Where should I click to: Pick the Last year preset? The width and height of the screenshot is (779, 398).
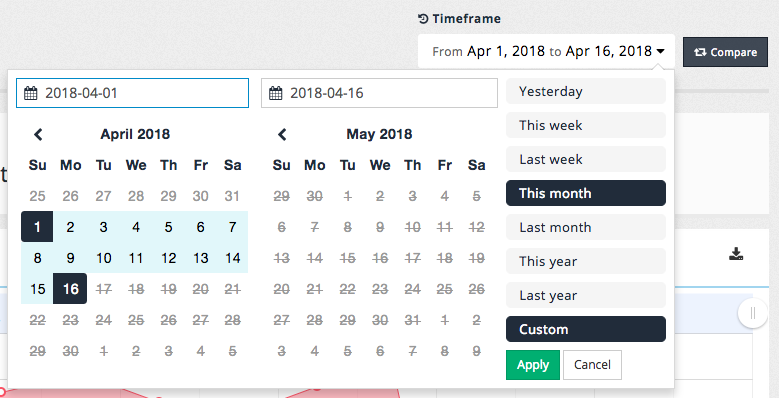pyautogui.click(x=586, y=295)
